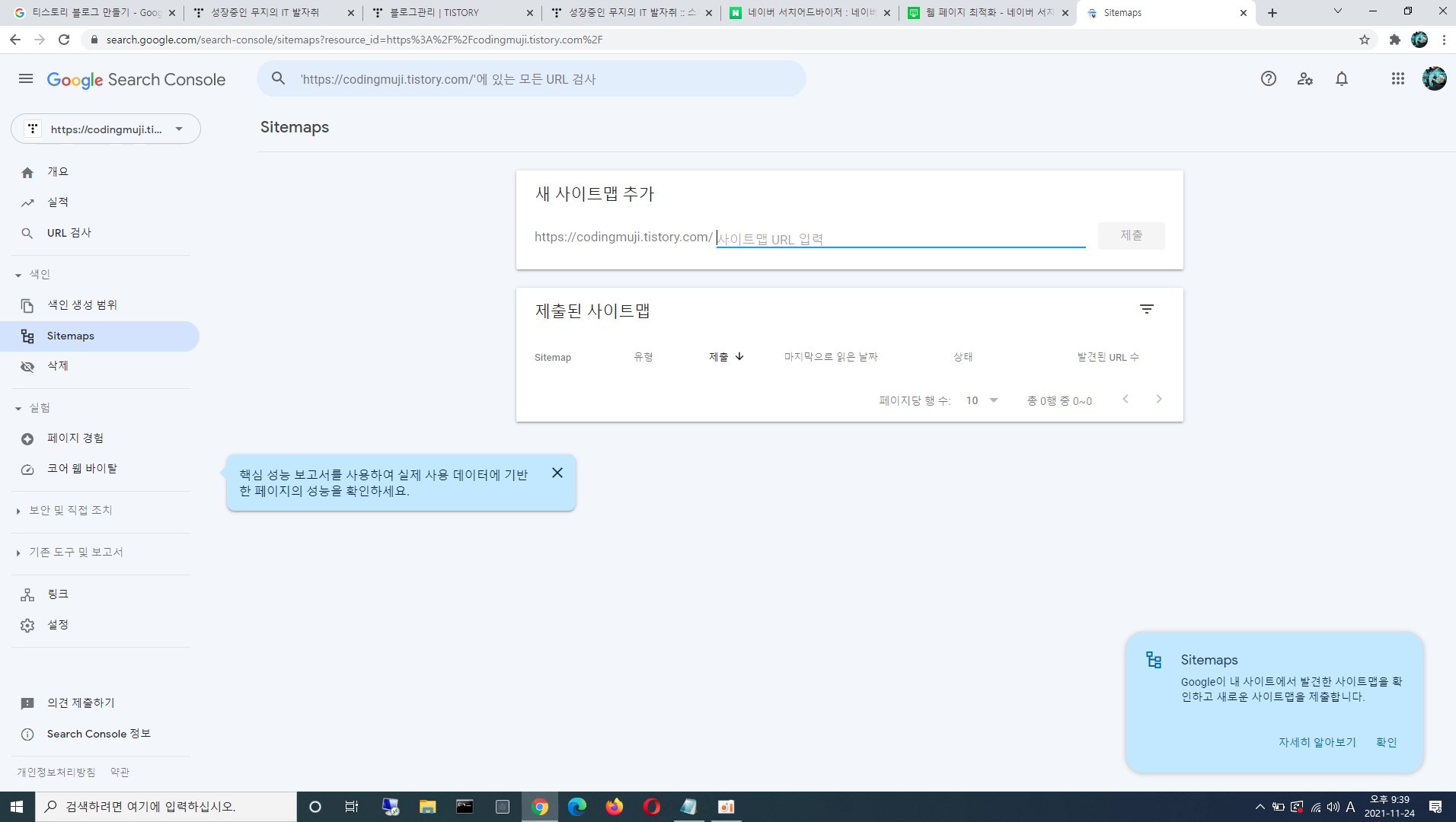Open Chrome extensions puzzle icon
This screenshot has height=822, width=1456.
[x=1394, y=40]
